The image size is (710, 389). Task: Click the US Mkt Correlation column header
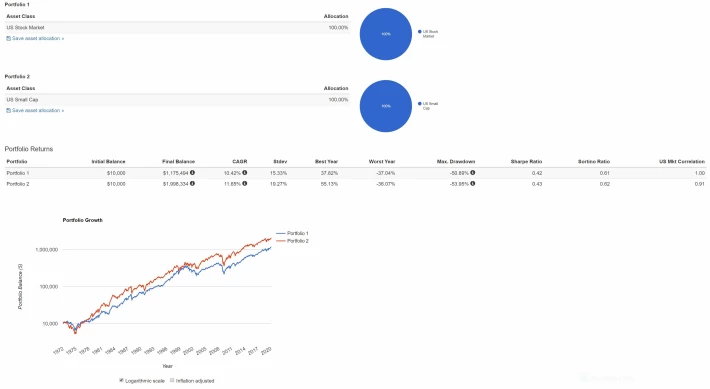tap(682, 162)
